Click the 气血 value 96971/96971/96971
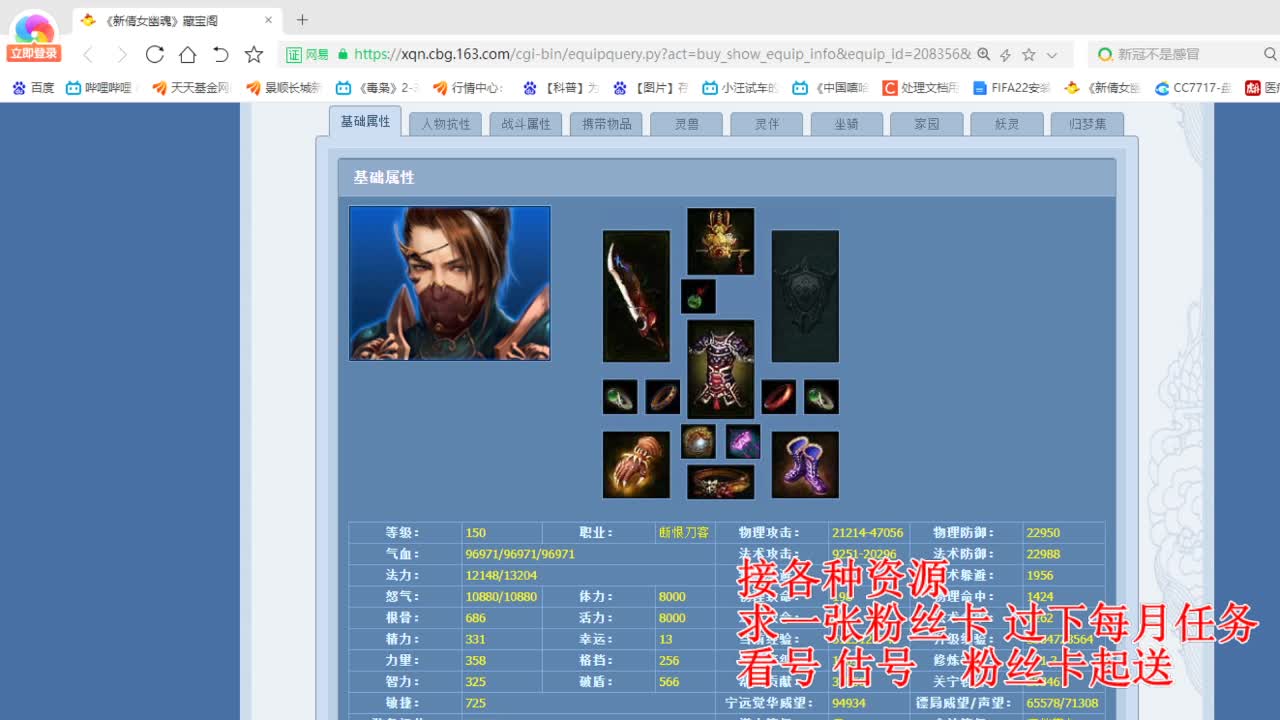This screenshot has height=720, width=1280. pyautogui.click(x=520, y=554)
